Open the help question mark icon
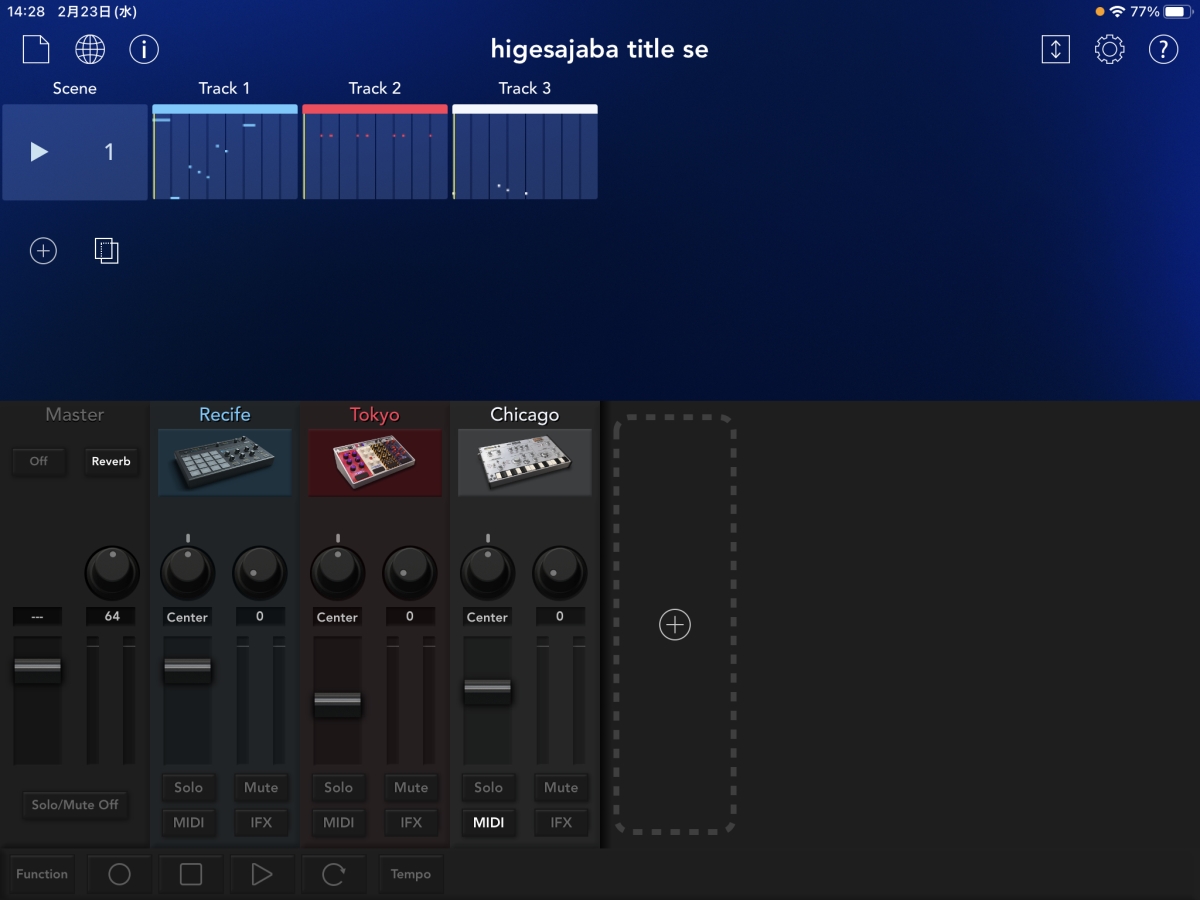Viewport: 1200px width, 900px height. [x=1163, y=49]
